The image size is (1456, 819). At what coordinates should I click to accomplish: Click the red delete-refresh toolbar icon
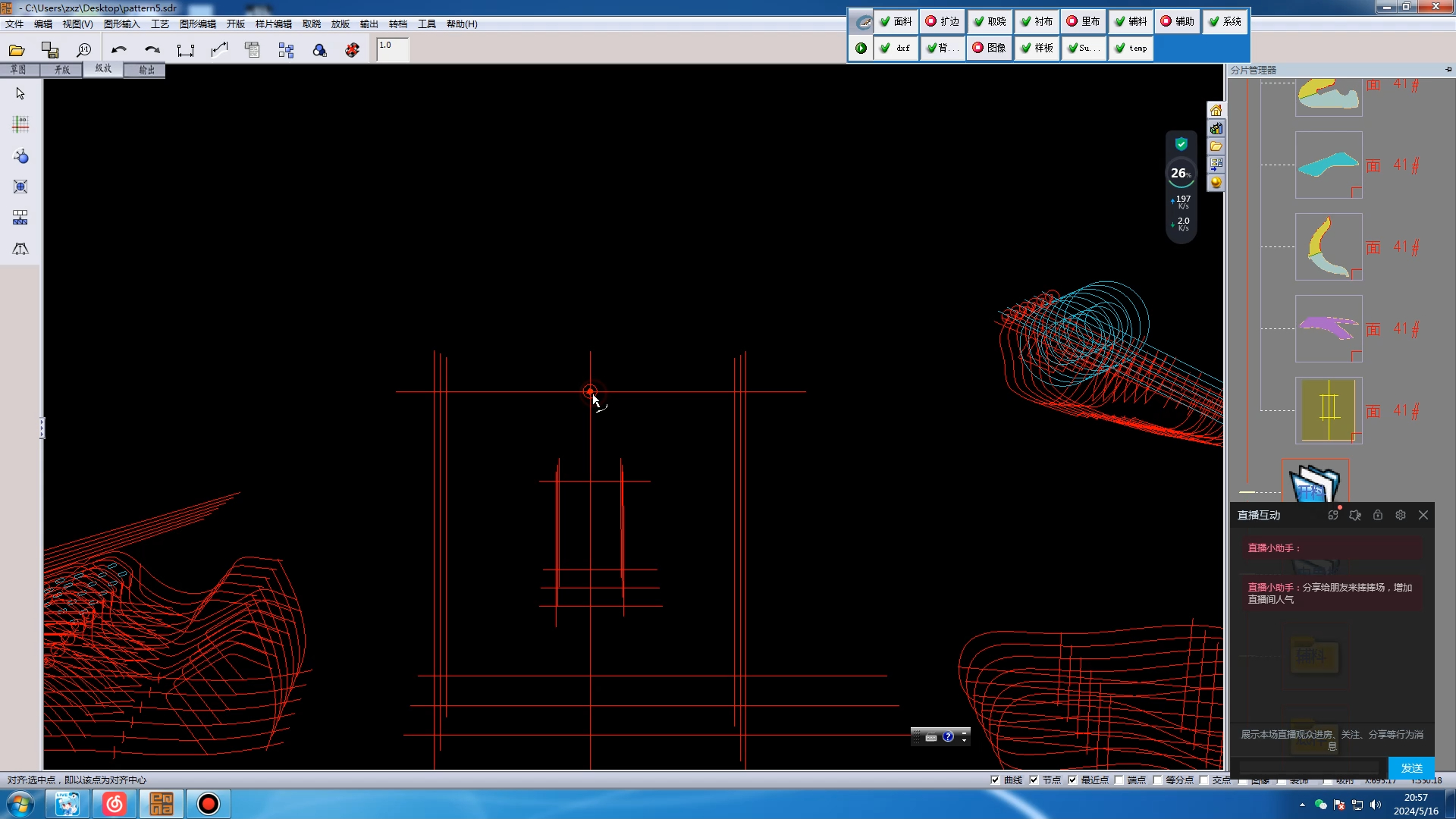click(352, 50)
